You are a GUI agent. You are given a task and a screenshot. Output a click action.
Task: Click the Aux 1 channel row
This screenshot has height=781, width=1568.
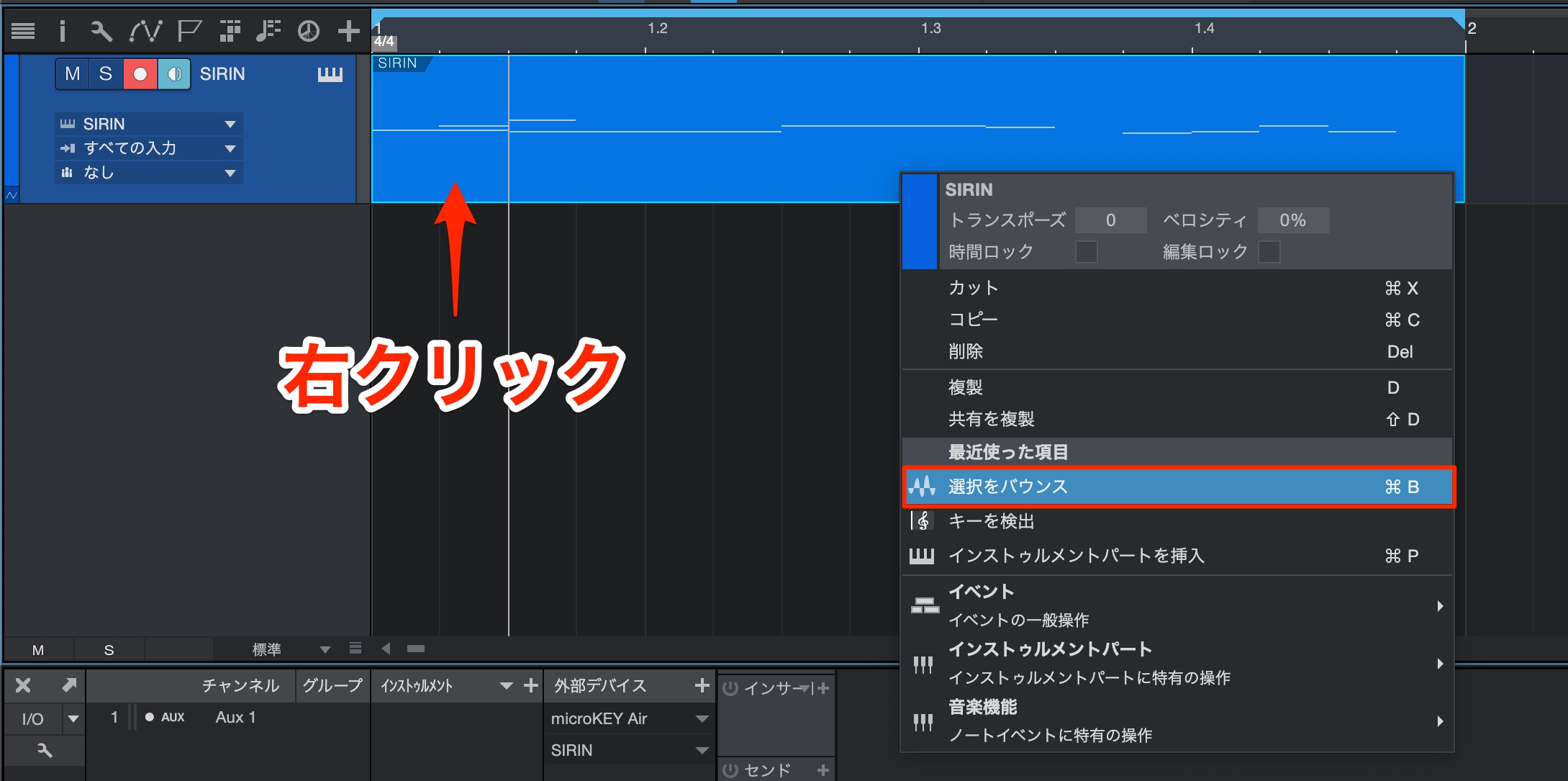pyautogui.click(x=227, y=718)
